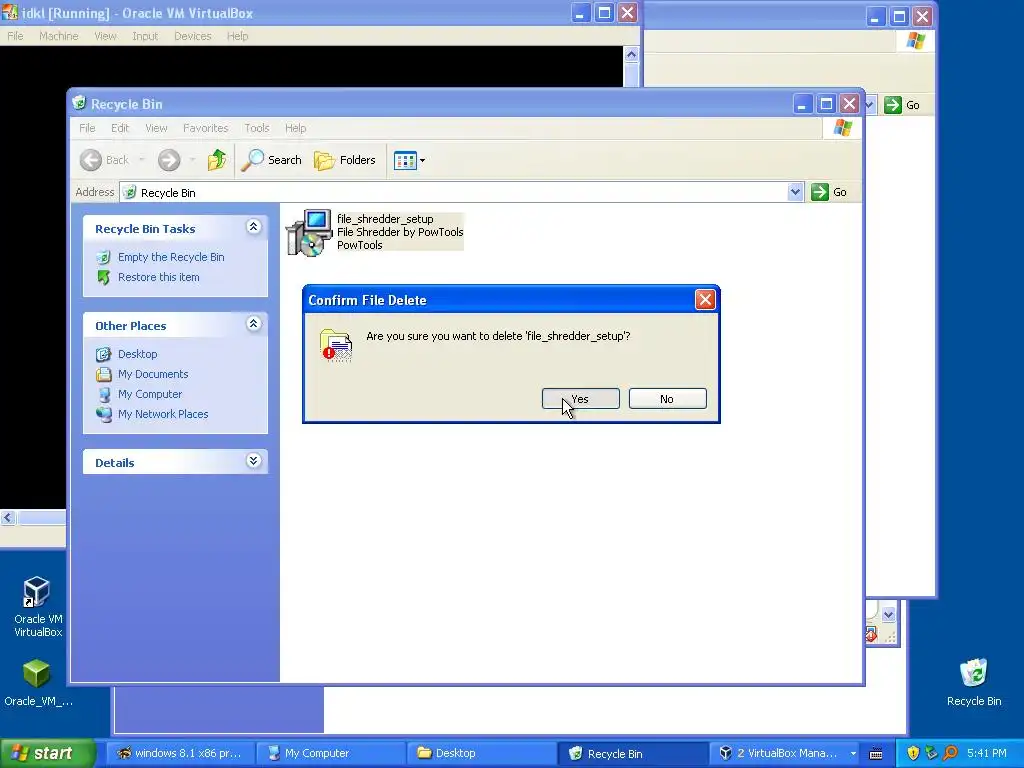Image resolution: width=1024 pixels, height=768 pixels.
Task: Open the Back history dropdown arrow
Action: [x=141, y=160]
